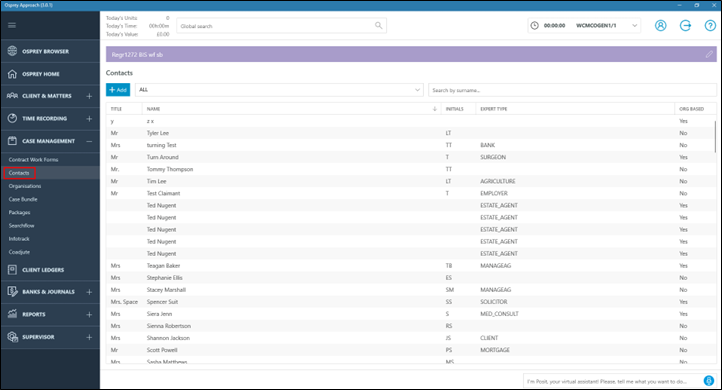Click Time Recording clock icon
The image size is (722, 390).
click(x=12, y=118)
